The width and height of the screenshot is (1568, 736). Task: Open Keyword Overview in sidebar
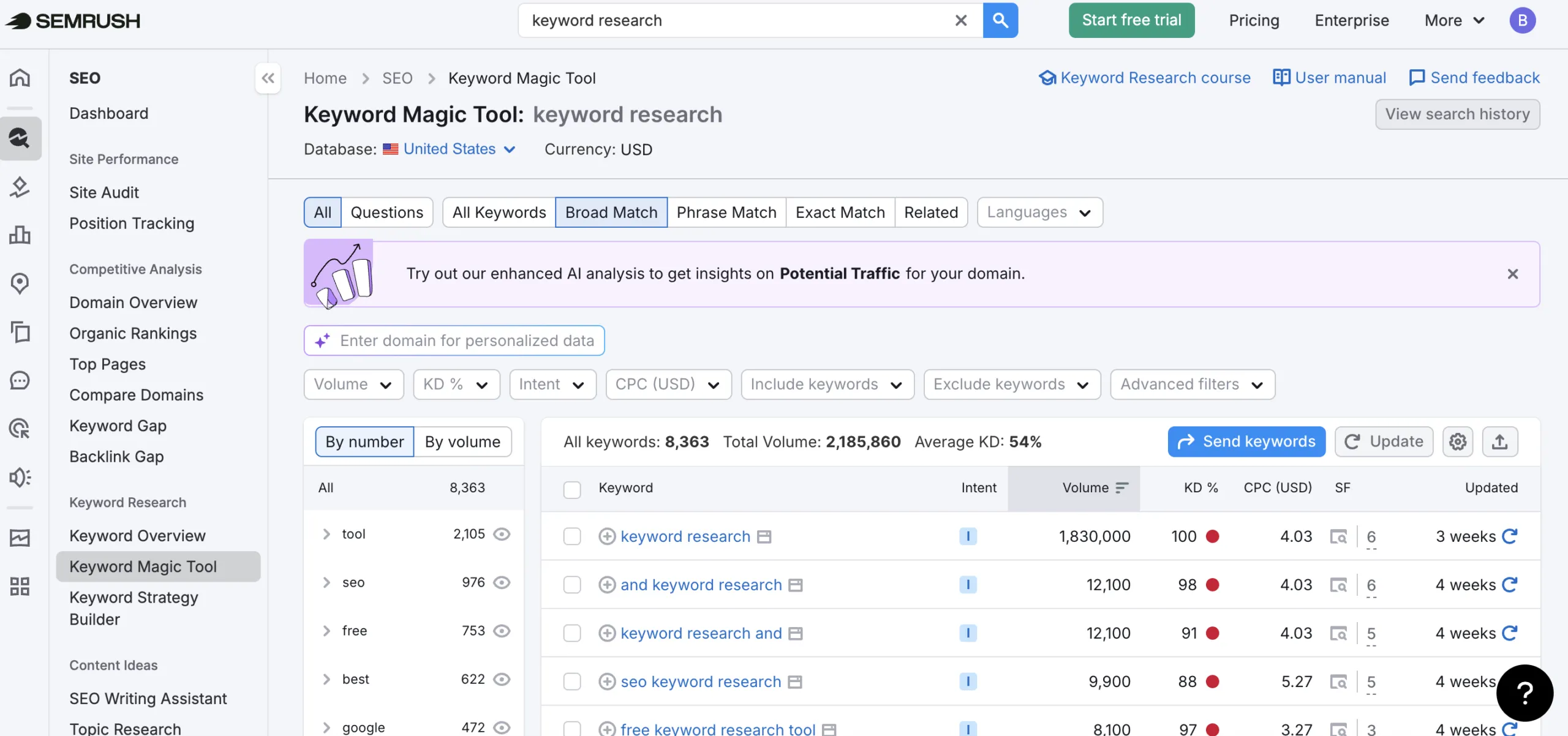137,536
